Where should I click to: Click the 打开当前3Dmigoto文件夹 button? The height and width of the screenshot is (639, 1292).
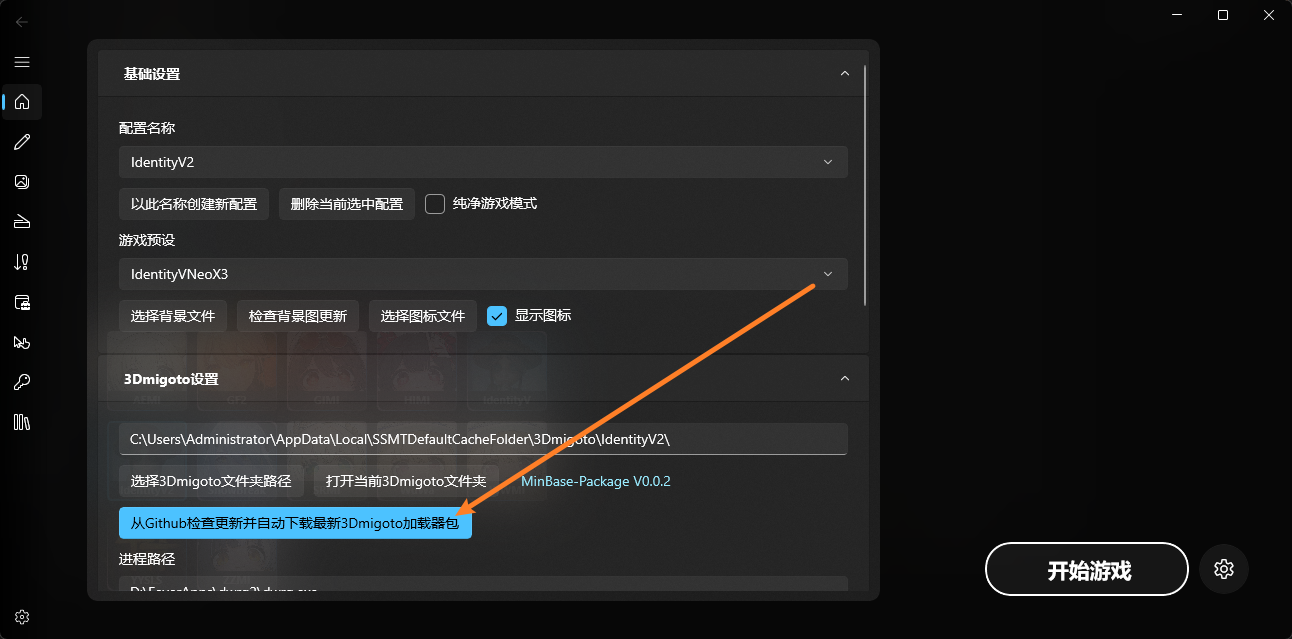pyautogui.click(x=405, y=481)
